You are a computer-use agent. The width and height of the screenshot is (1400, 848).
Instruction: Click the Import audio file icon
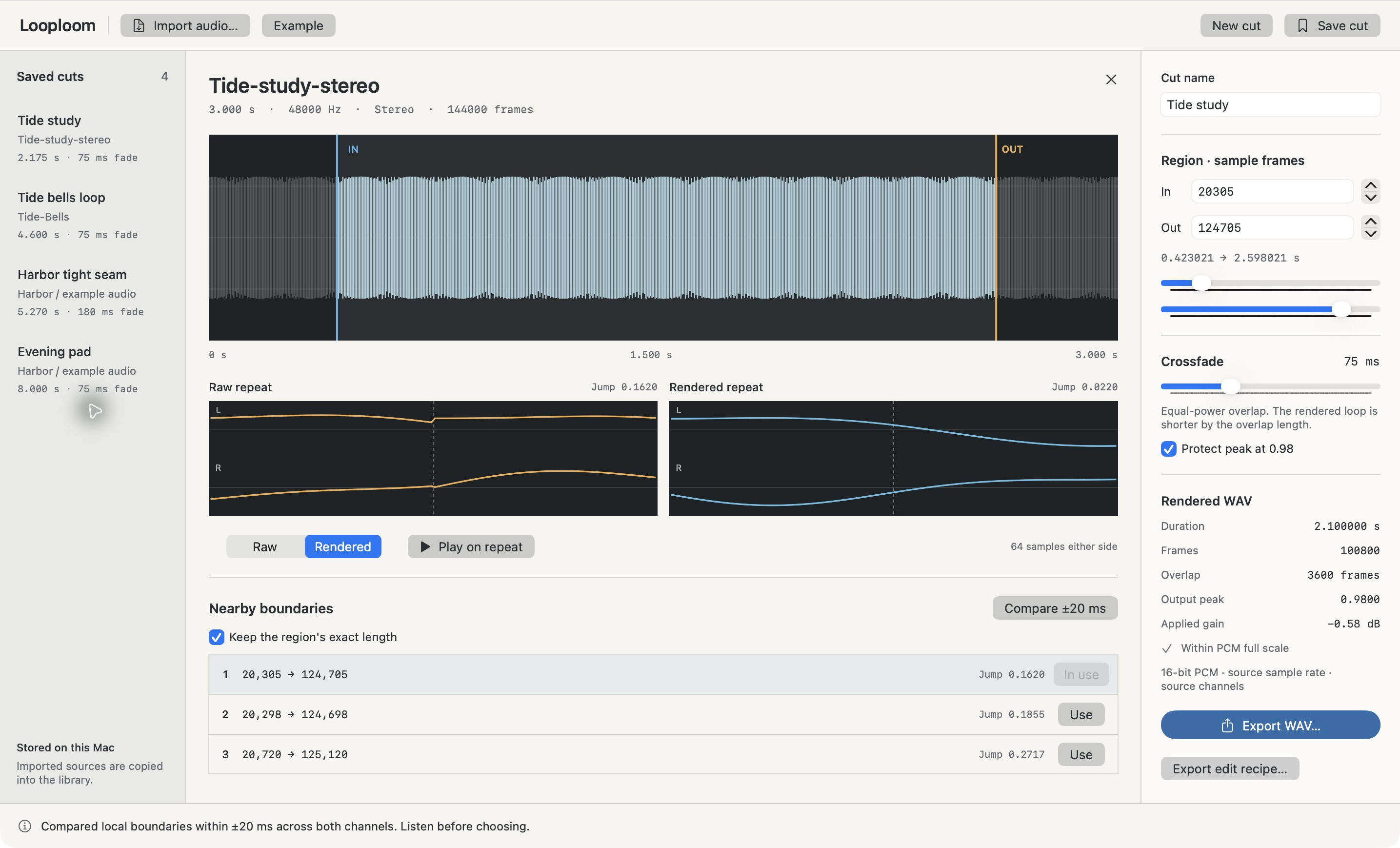(139, 25)
